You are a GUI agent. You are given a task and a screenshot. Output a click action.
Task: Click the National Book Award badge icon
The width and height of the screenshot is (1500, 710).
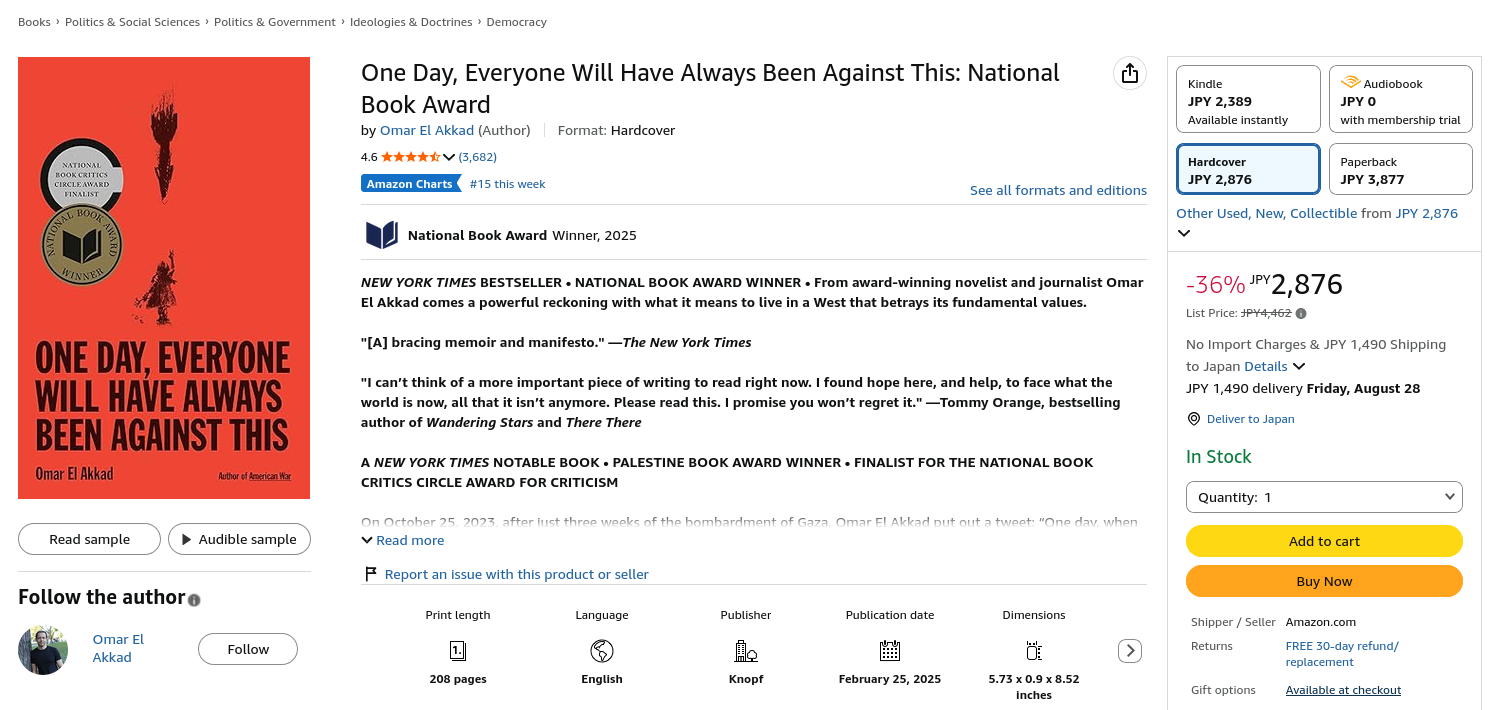382,235
